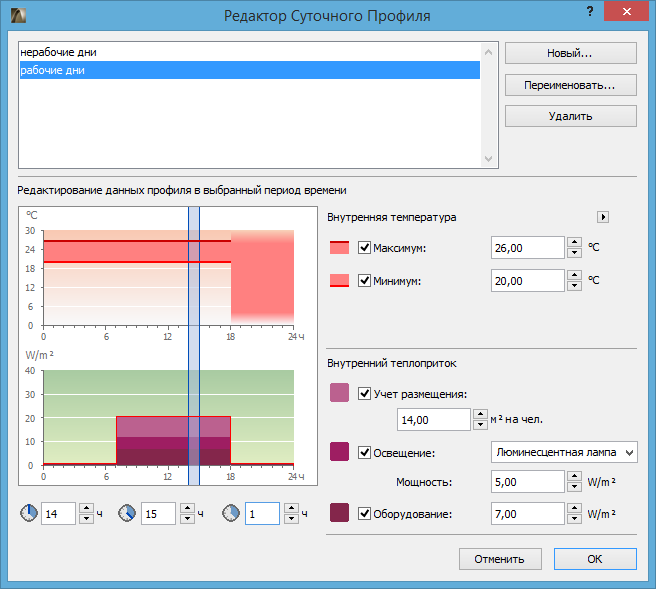This screenshot has height=589, width=656.
Task: Toggle the Оборудование checkbox
Action: (364, 514)
